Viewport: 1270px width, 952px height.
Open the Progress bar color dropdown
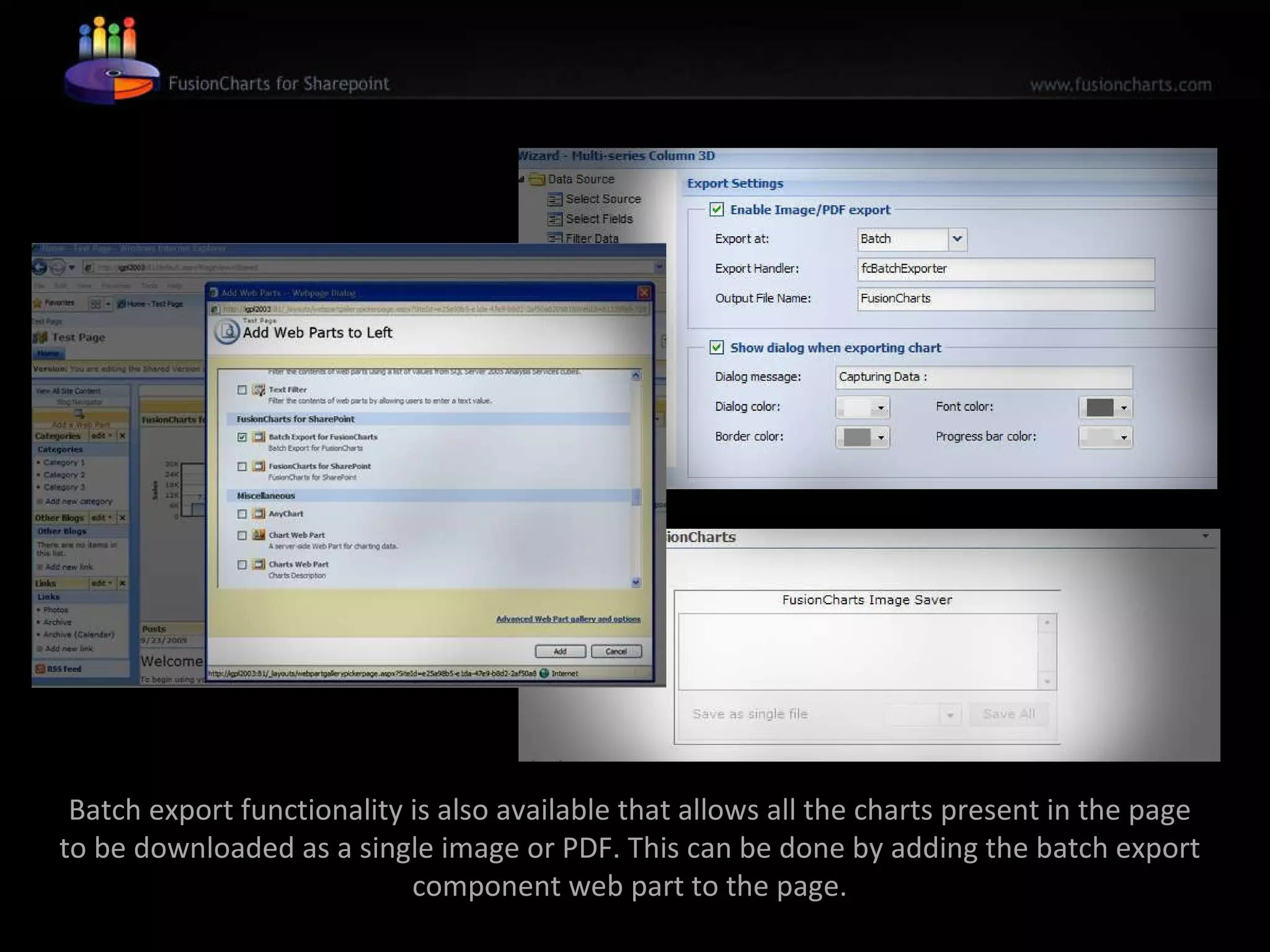coord(1123,438)
